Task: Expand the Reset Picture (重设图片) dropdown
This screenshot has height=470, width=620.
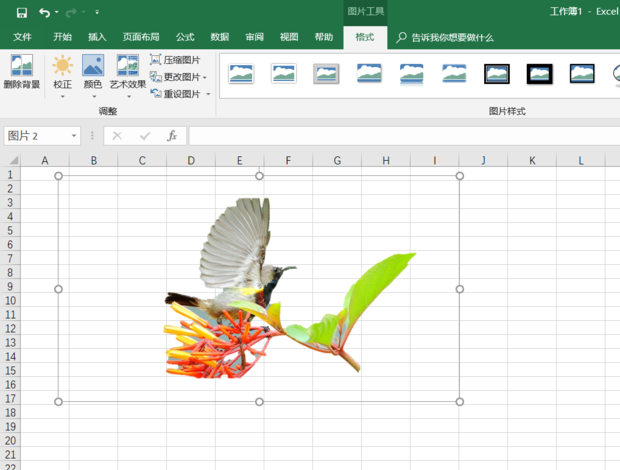Action: tap(209, 94)
